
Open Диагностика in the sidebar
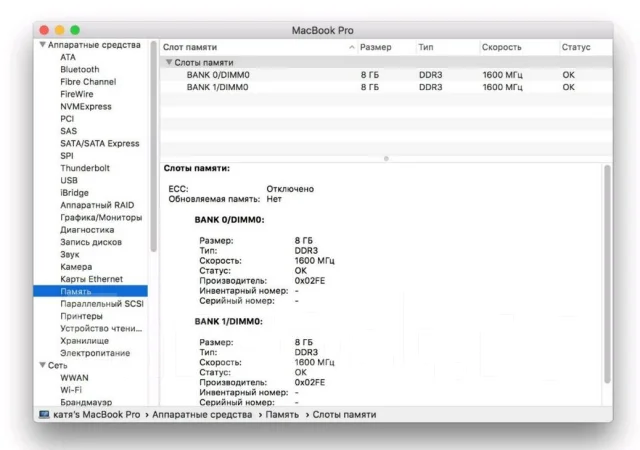click(x=87, y=229)
